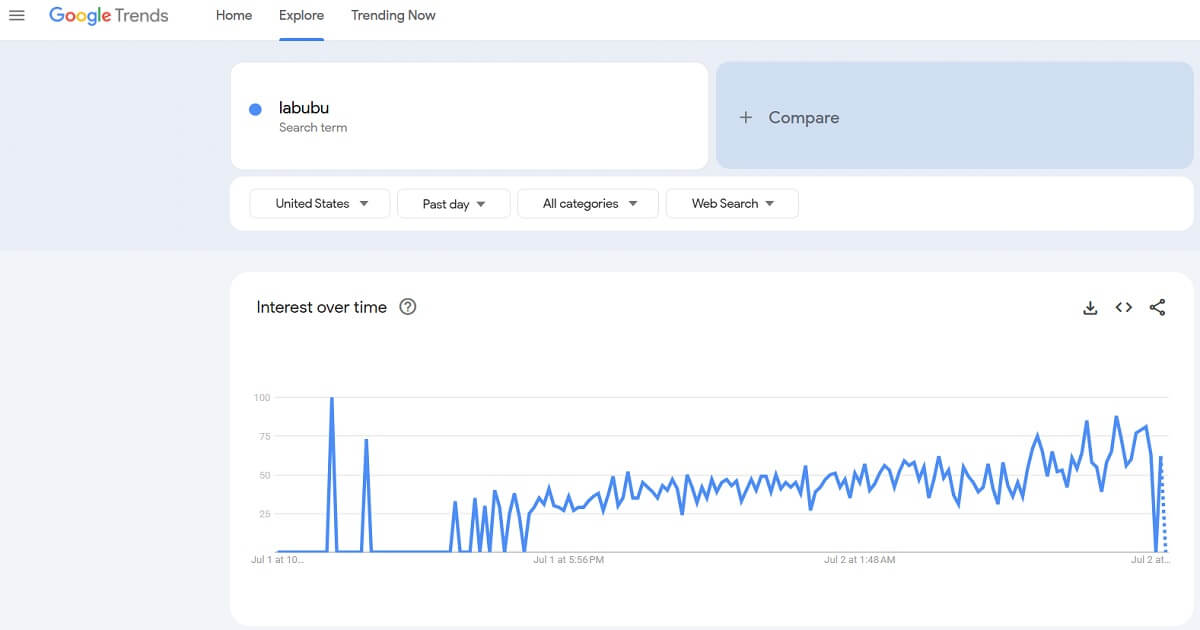Screen dimensions: 1200x630
Task: Click the 75 y-axis value
Action: (264, 436)
